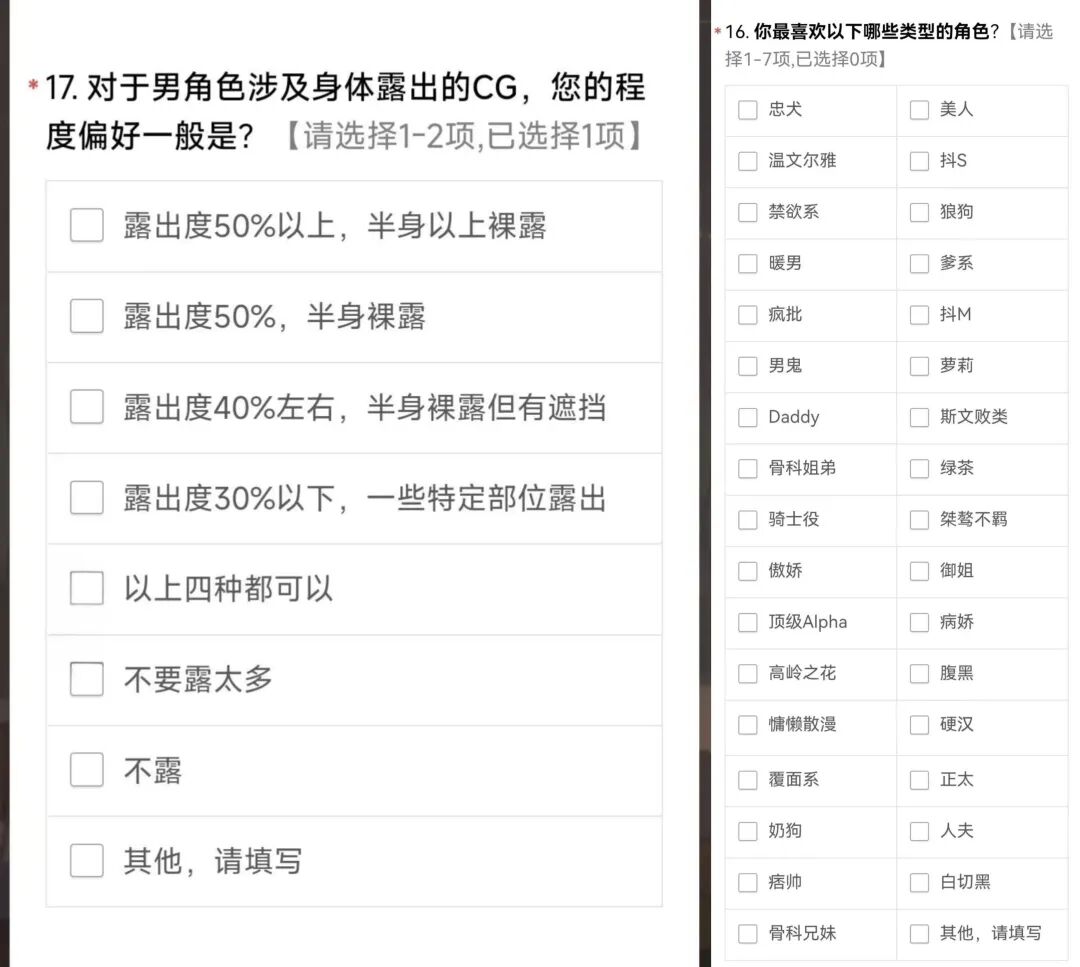Select 露出度30%以下，一些特定部位露出
The height and width of the screenshot is (967, 1080).
86,498
